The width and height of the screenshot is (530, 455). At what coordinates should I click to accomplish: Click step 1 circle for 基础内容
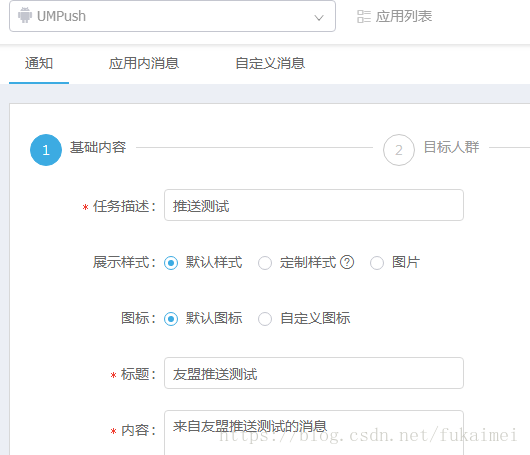pyautogui.click(x=46, y=150)
